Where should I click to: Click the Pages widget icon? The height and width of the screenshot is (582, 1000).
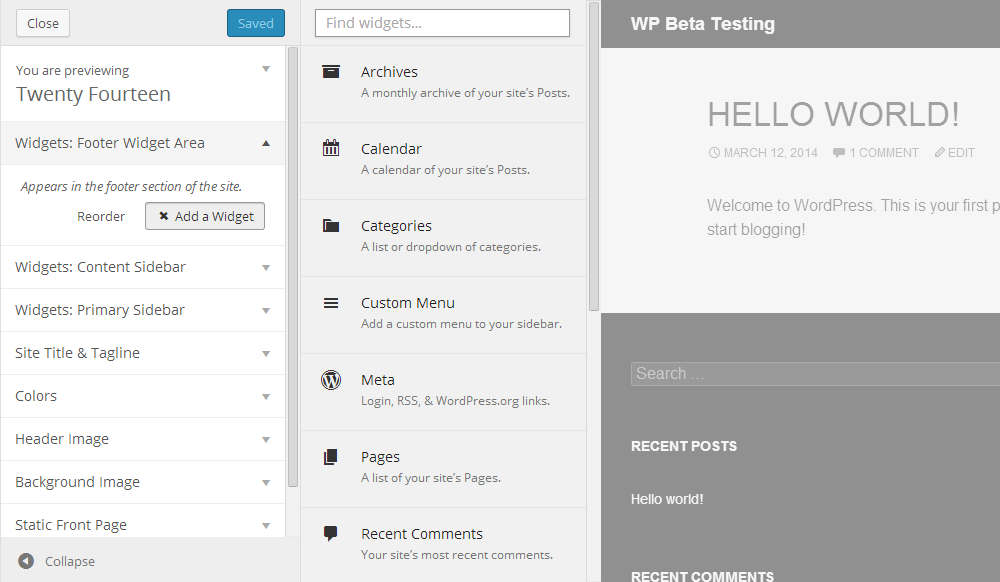[331, 457]
